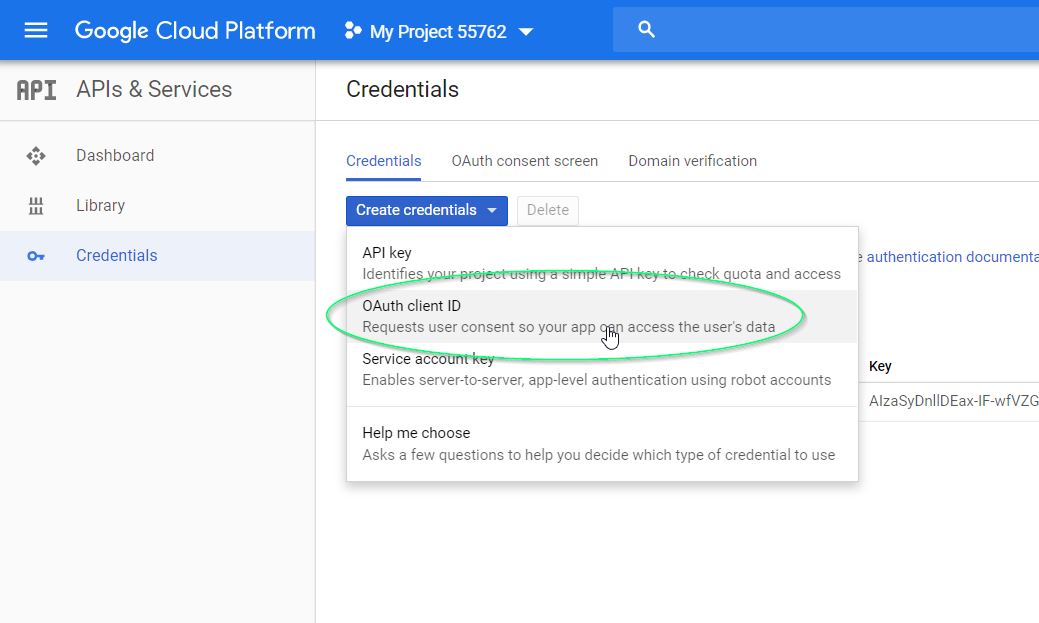Choose API key from the dropdown
This screenshot has width=1039, height=623.
[602, 263]
